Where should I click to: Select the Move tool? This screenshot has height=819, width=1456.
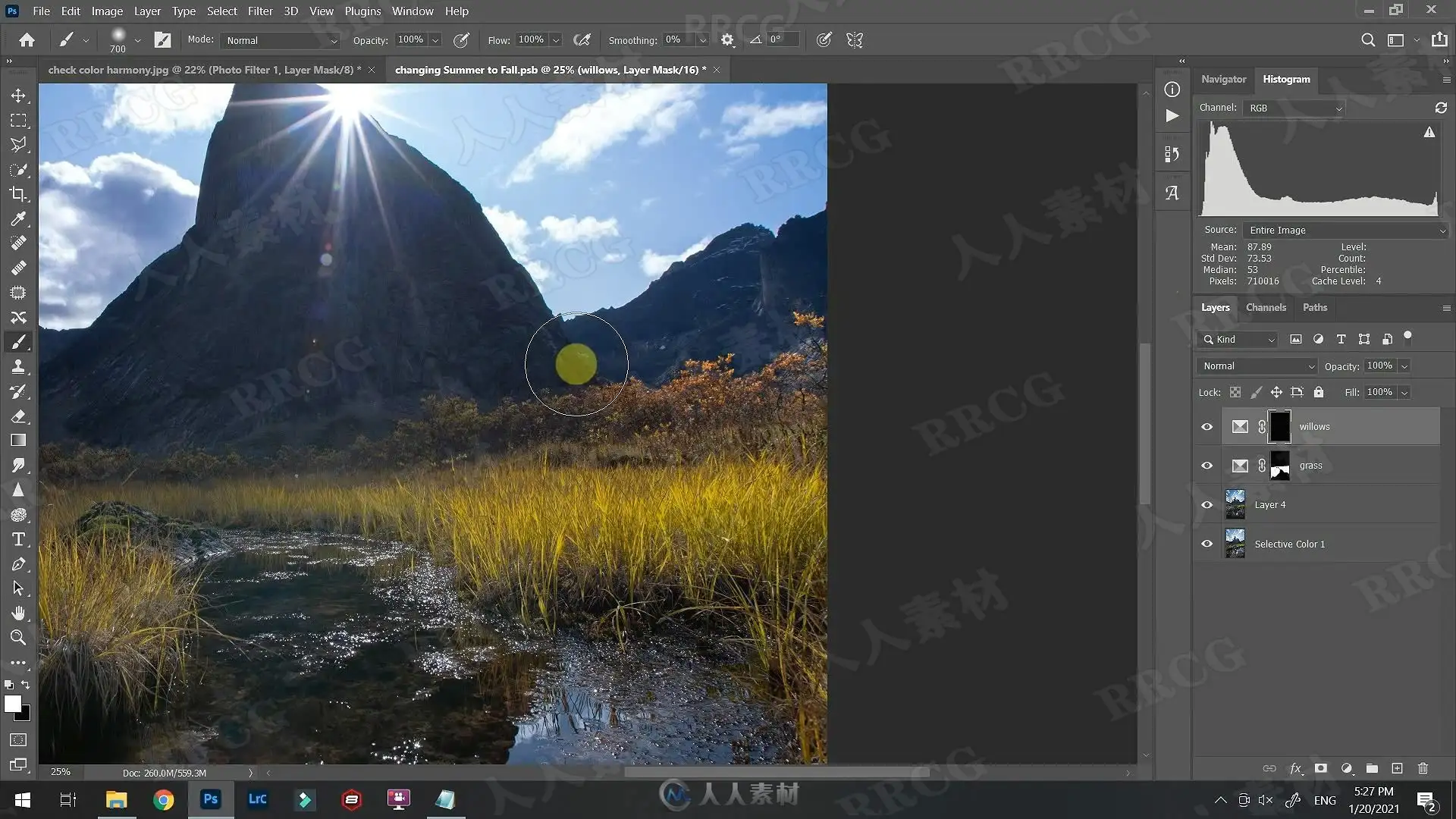[18, 96]
